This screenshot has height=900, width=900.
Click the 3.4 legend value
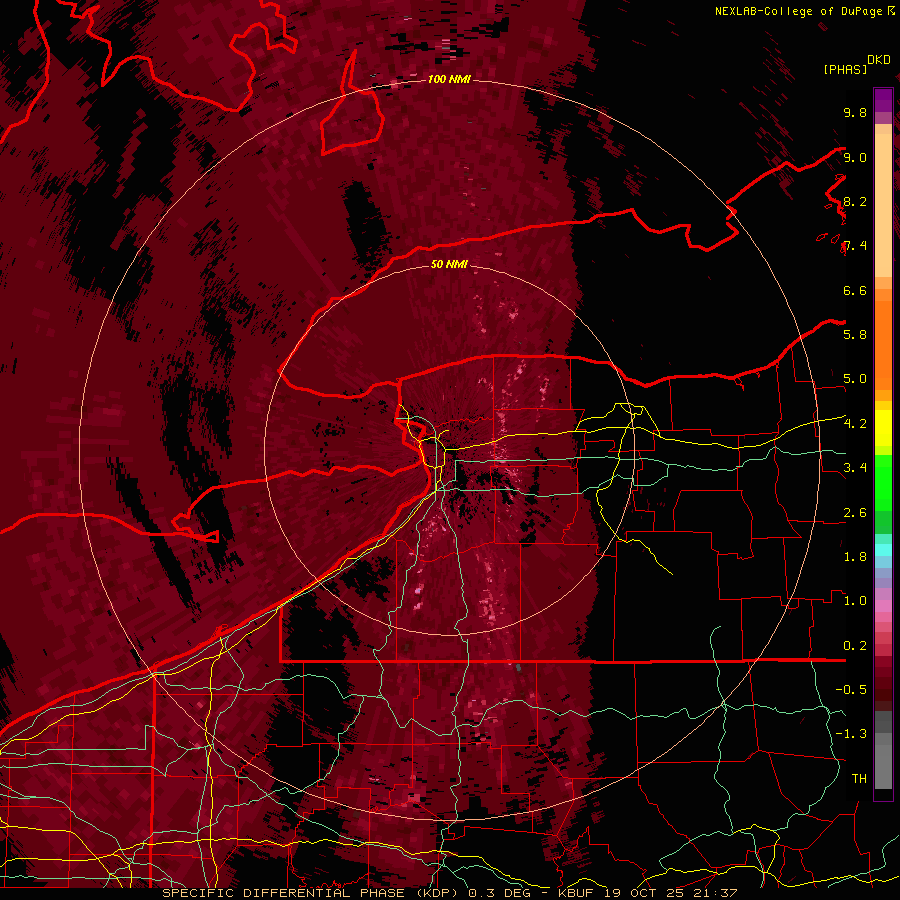pos(855,468)
